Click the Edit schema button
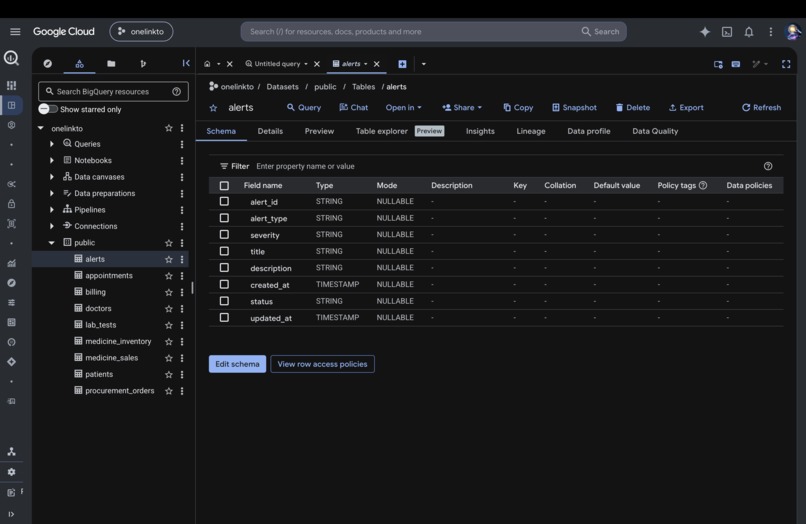This screenshot has width=806, height=524. 237,364
